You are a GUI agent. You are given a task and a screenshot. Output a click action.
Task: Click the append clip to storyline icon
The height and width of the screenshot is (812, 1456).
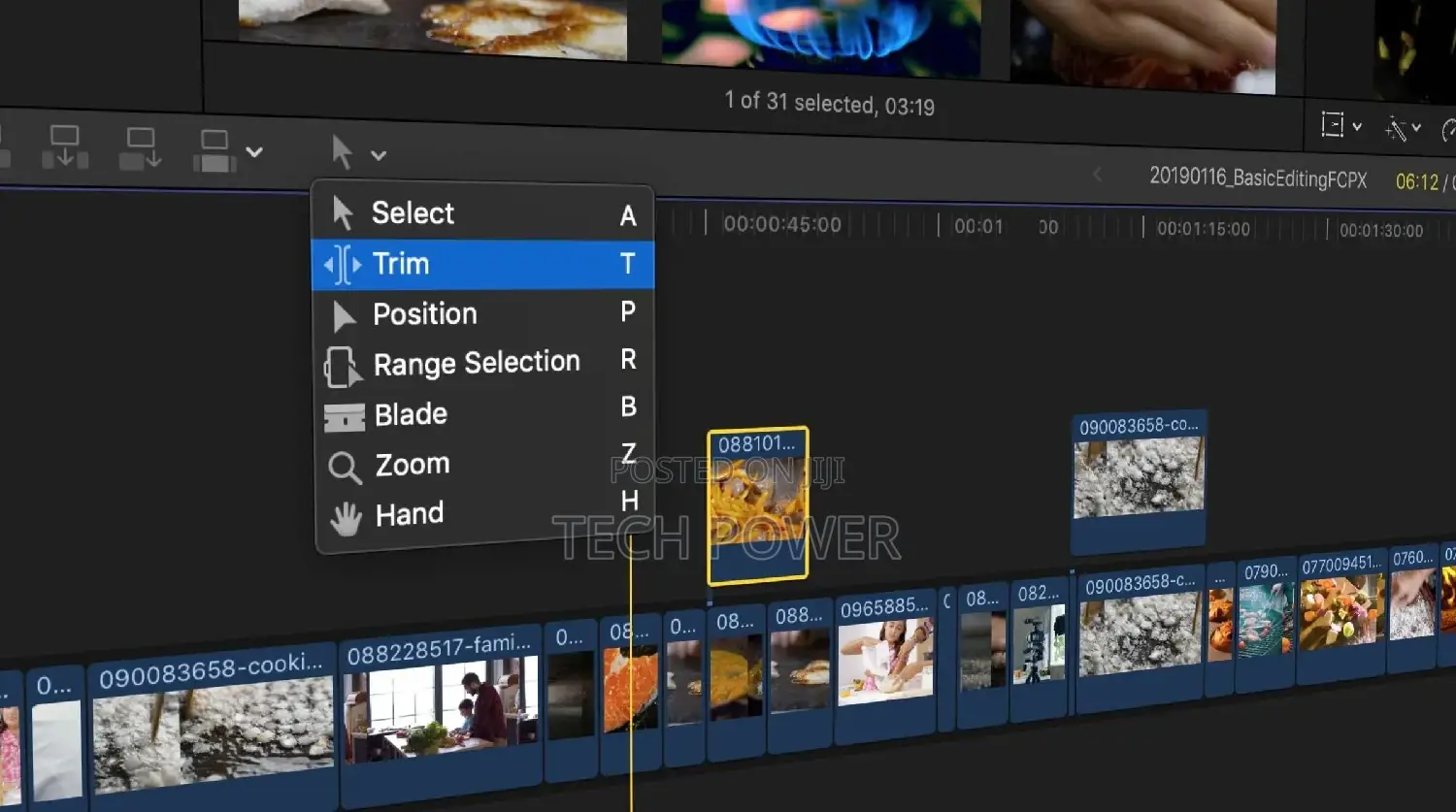tap(214, 151)
